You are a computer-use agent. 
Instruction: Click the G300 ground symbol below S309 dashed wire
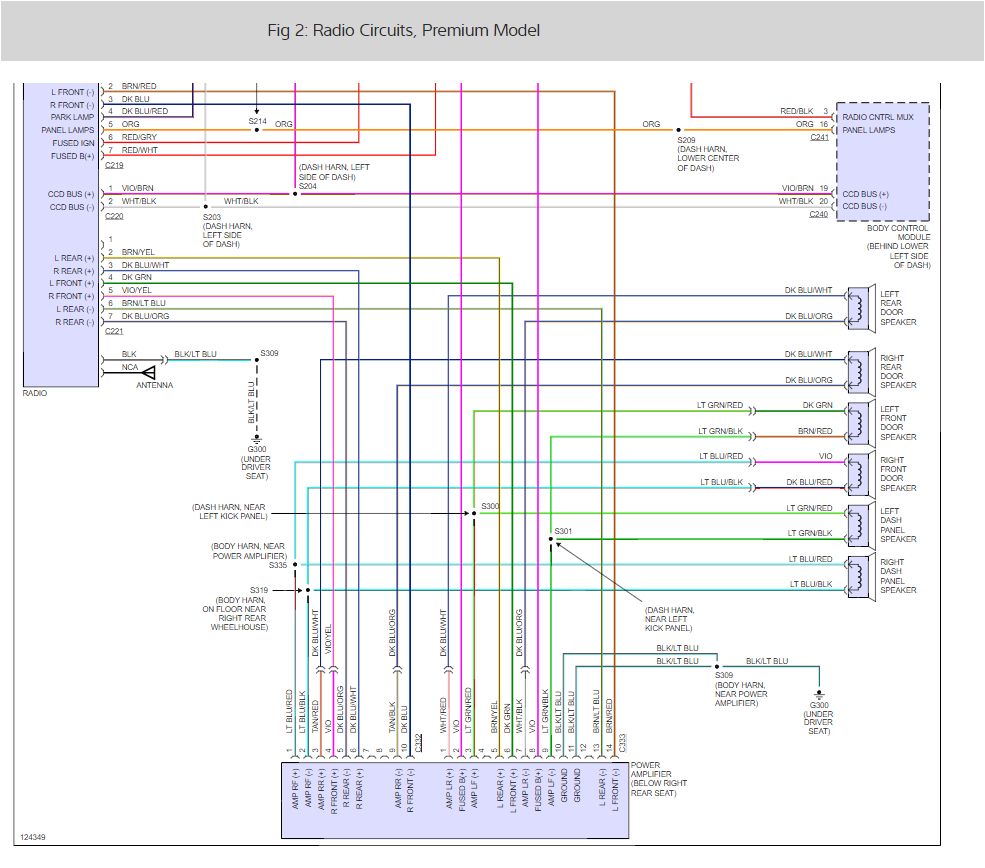click(x=257, y=439)
